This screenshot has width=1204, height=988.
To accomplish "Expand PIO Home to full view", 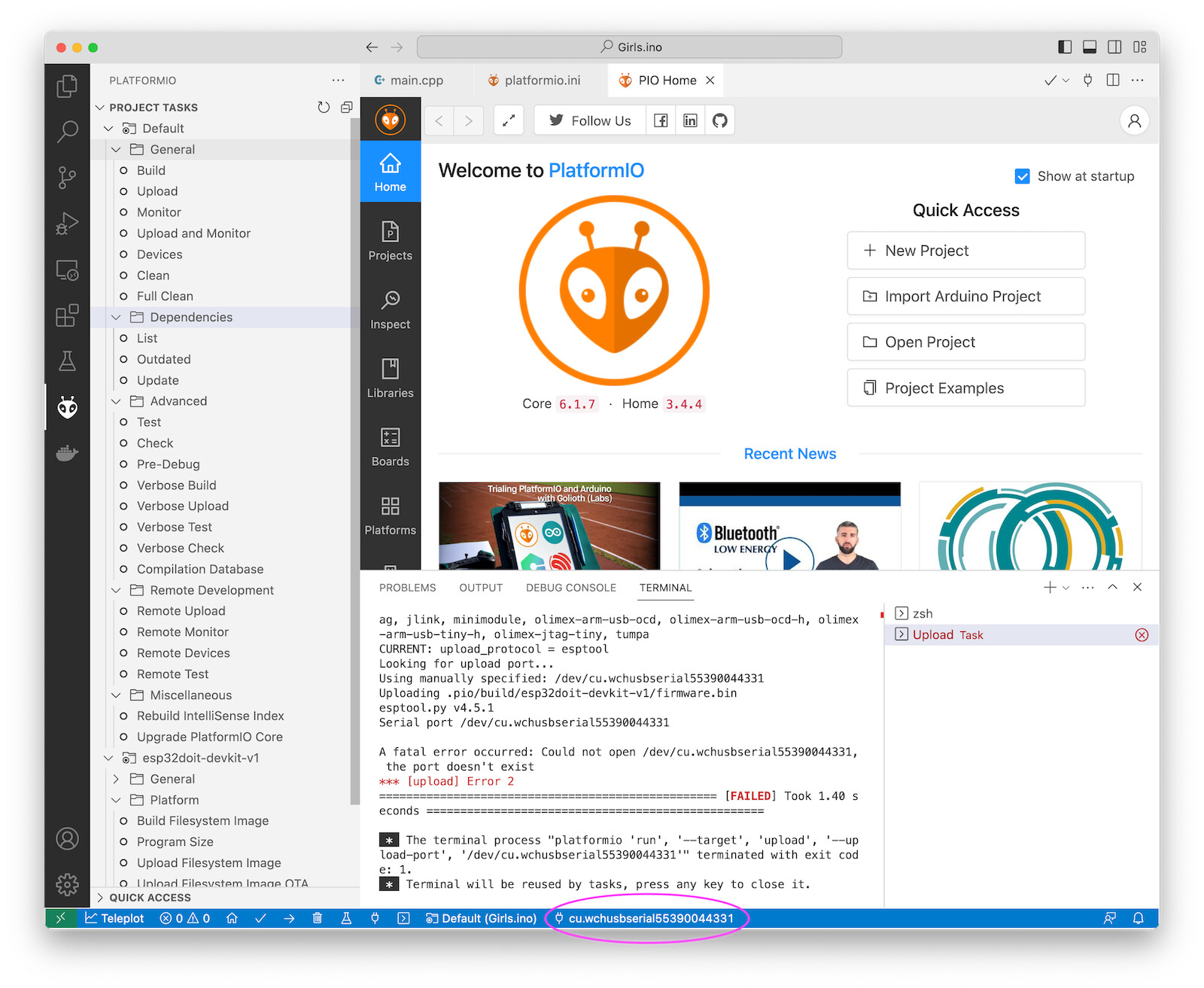I will (x=509, y=120).
